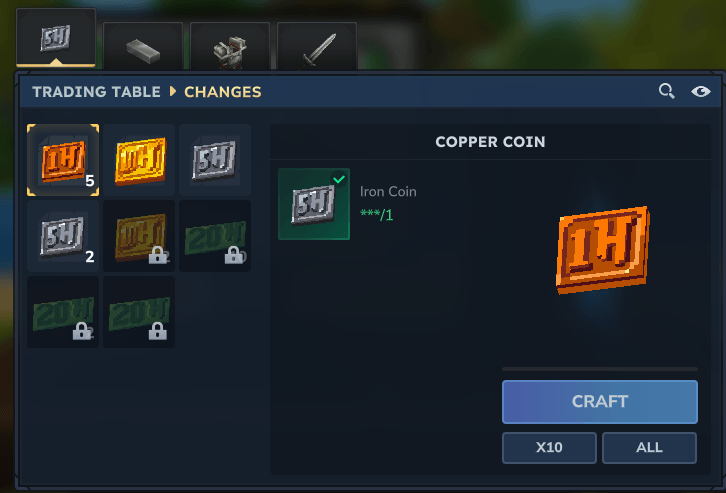Click the Trading Table breadcrumb
Viewport: 726px width, 493px height.
click(x=96, y=92)
